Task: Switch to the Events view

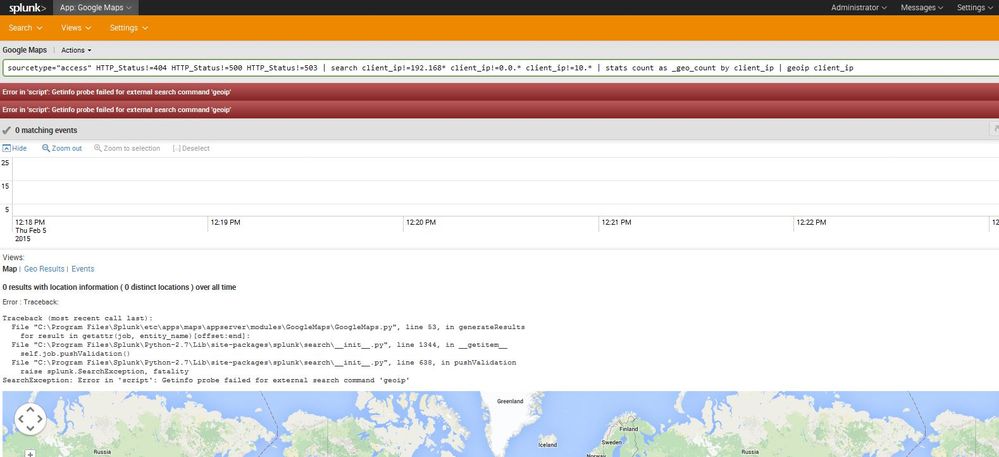Action: 83,269
